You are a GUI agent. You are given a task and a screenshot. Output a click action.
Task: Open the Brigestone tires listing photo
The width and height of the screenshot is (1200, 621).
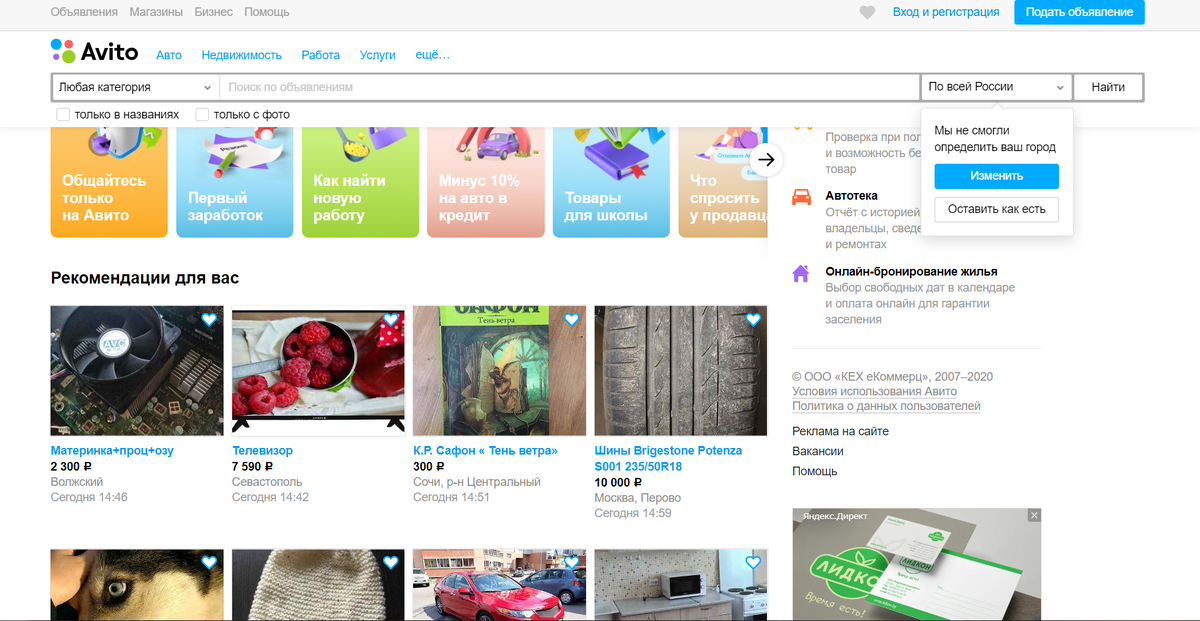[x=681, y=371]
